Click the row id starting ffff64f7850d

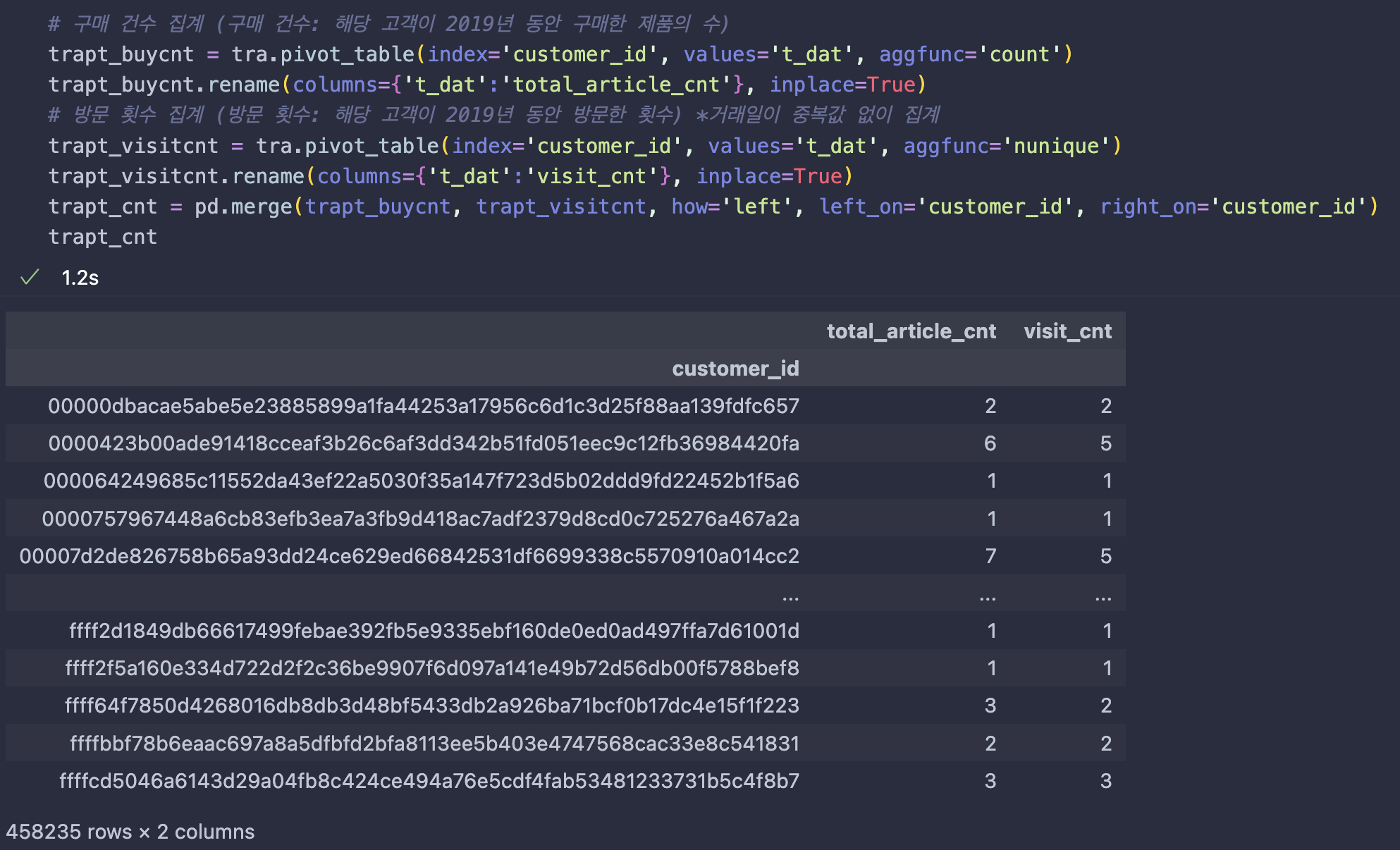coord(431,706)
